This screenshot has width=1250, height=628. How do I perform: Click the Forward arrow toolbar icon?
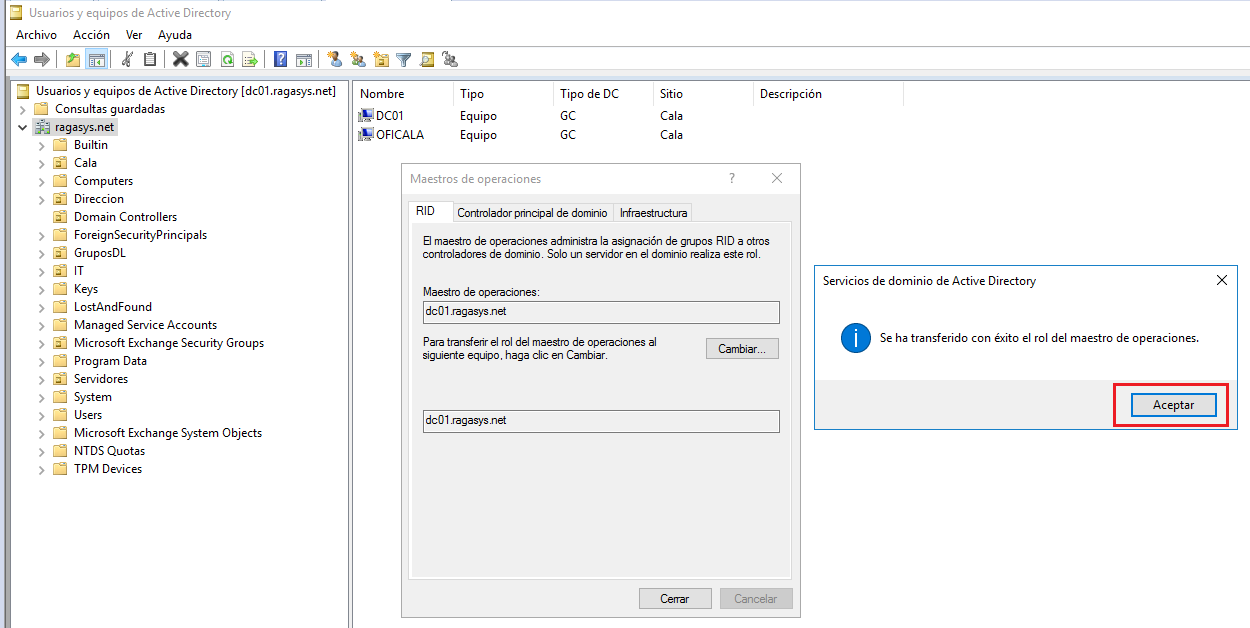42,59
